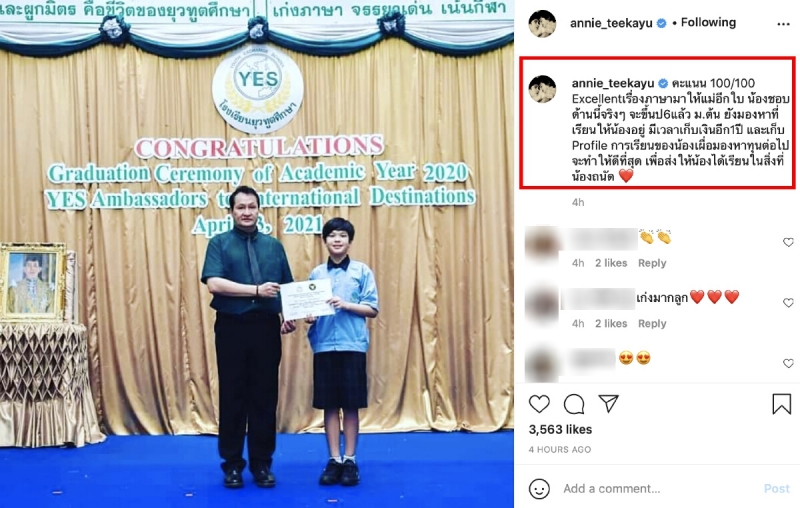This screenshot has width=800, height=508.
Task: Open annie_teekayu username in header
Action: click(611, 23)
